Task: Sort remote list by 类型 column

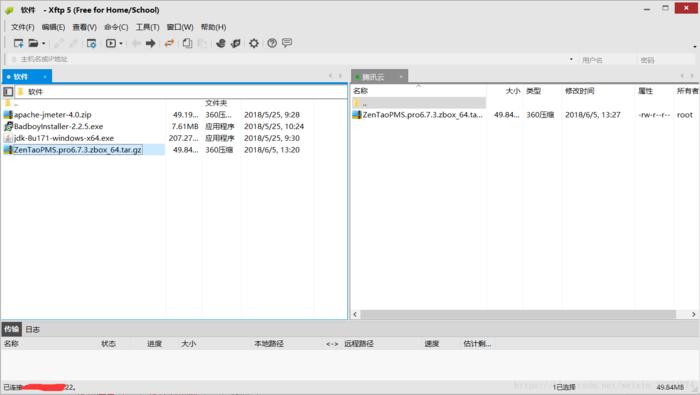Action: [x=533, y=91]
